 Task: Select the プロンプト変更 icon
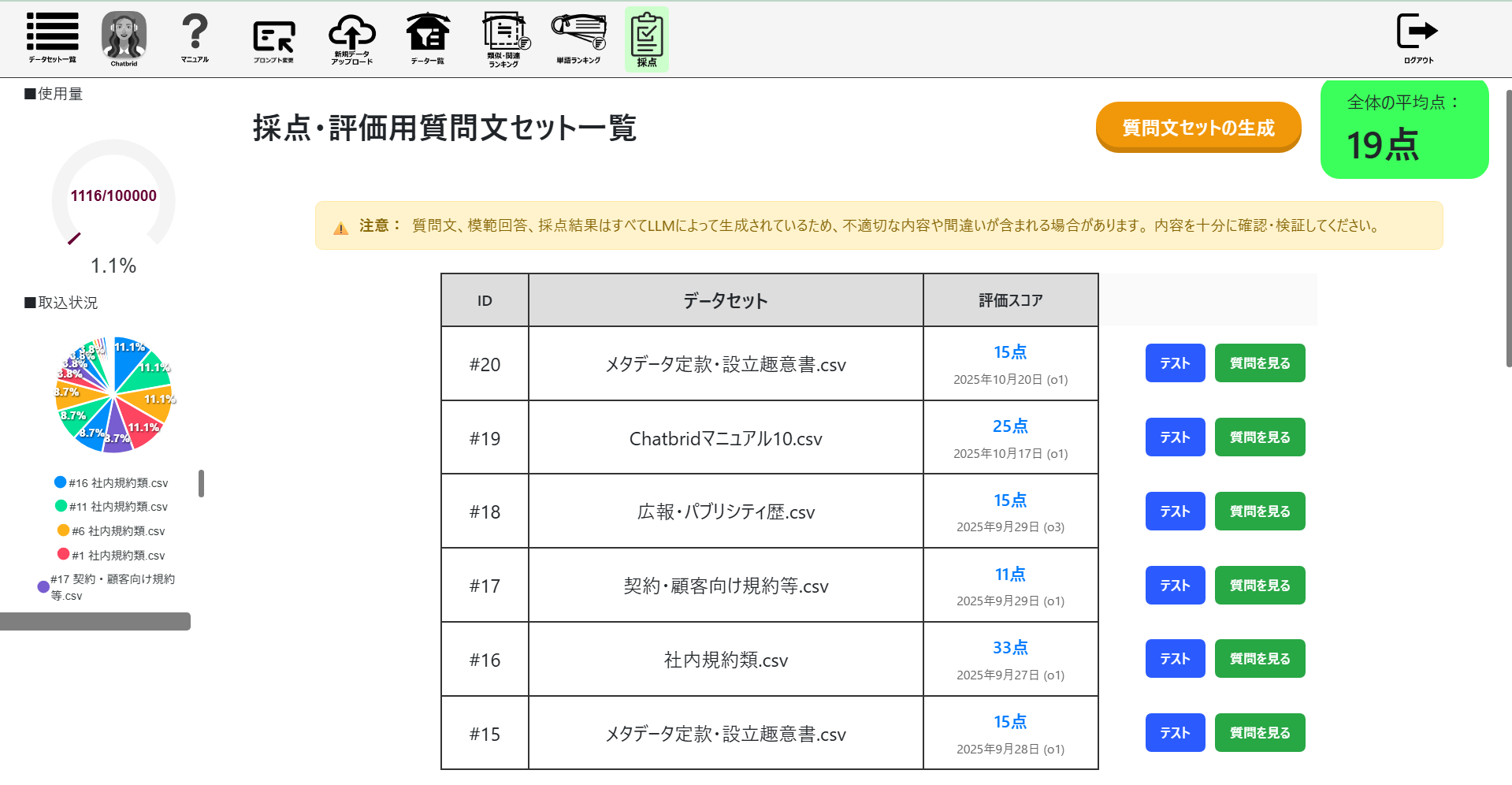click(x=273, y=39)
